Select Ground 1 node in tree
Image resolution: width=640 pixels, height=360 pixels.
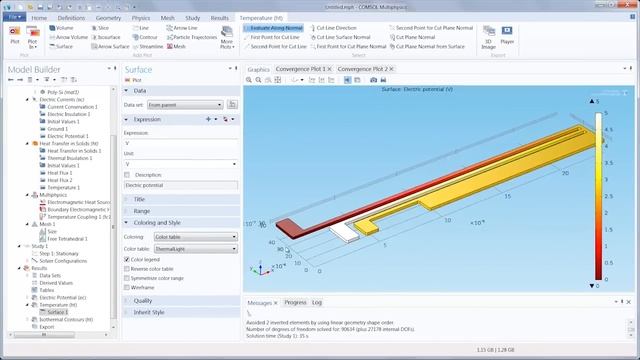point(55,129)
